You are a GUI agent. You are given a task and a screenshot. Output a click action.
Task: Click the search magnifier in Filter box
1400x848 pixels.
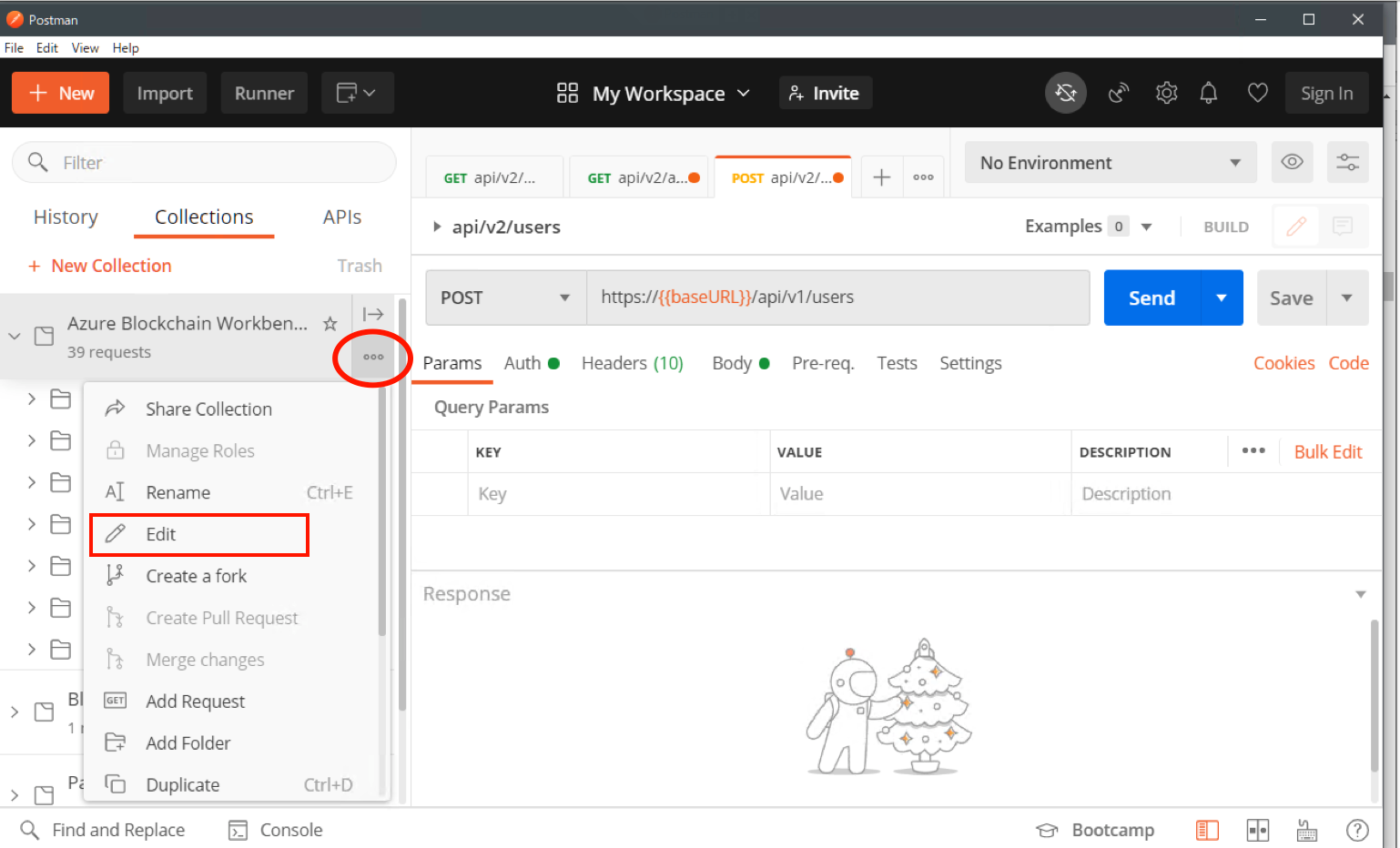[x=37, y=162]
